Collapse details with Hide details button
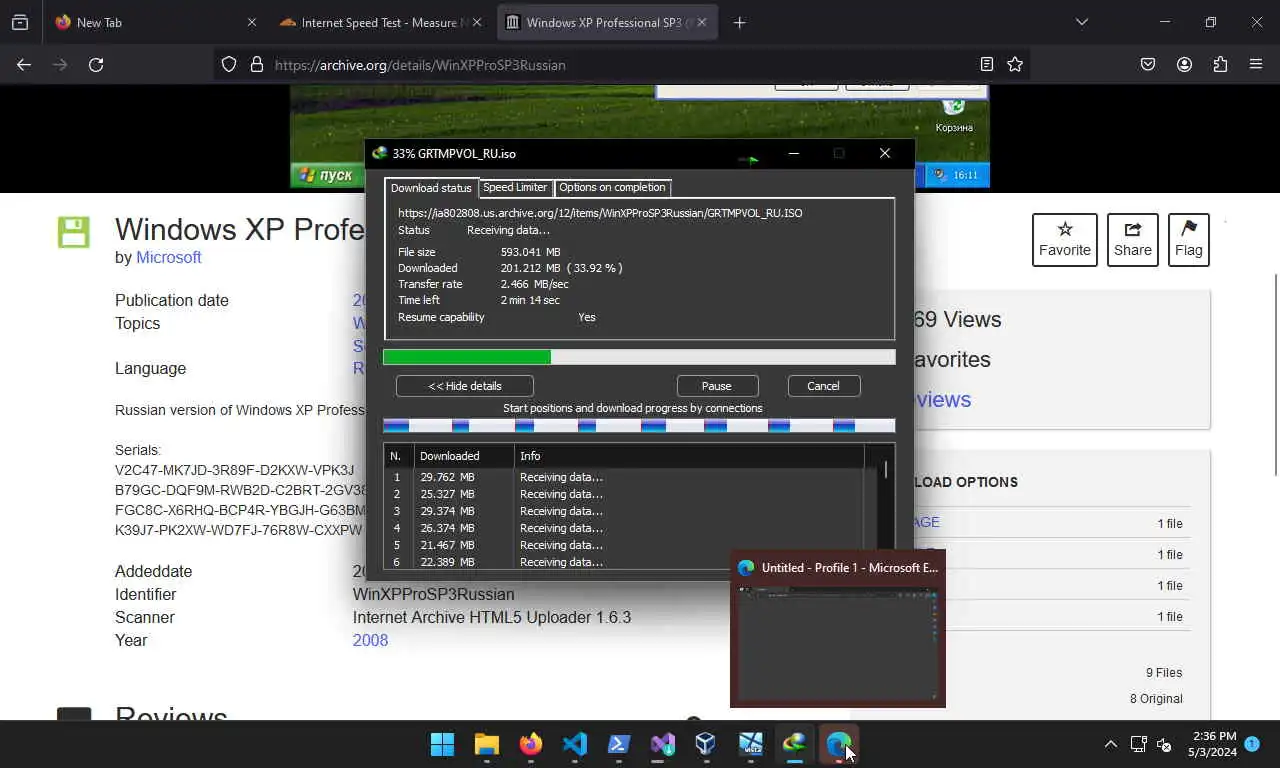1280x768 pixels. [x=465, y=386]
